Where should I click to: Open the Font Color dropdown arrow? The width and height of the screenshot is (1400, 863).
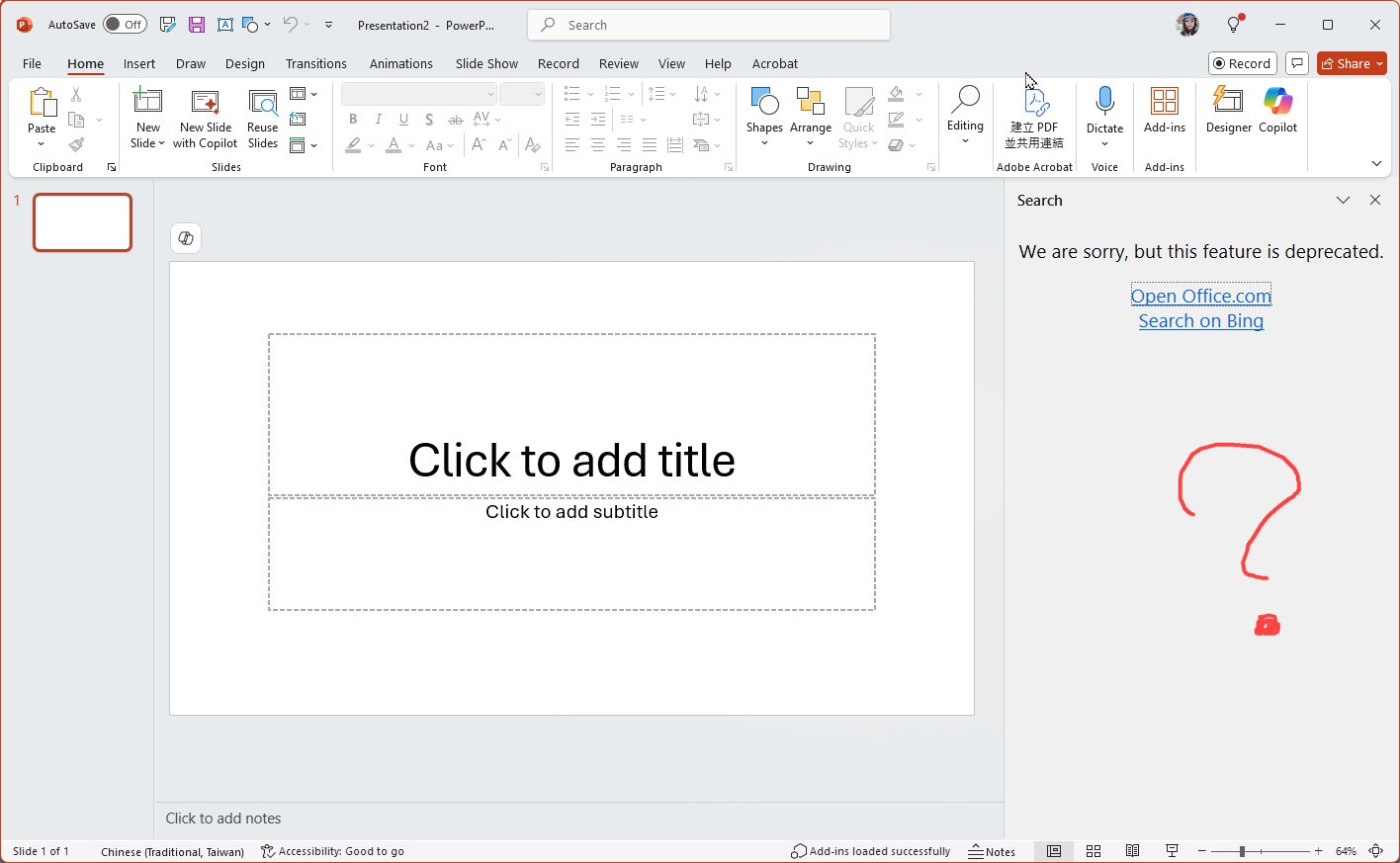coord(411,145)
